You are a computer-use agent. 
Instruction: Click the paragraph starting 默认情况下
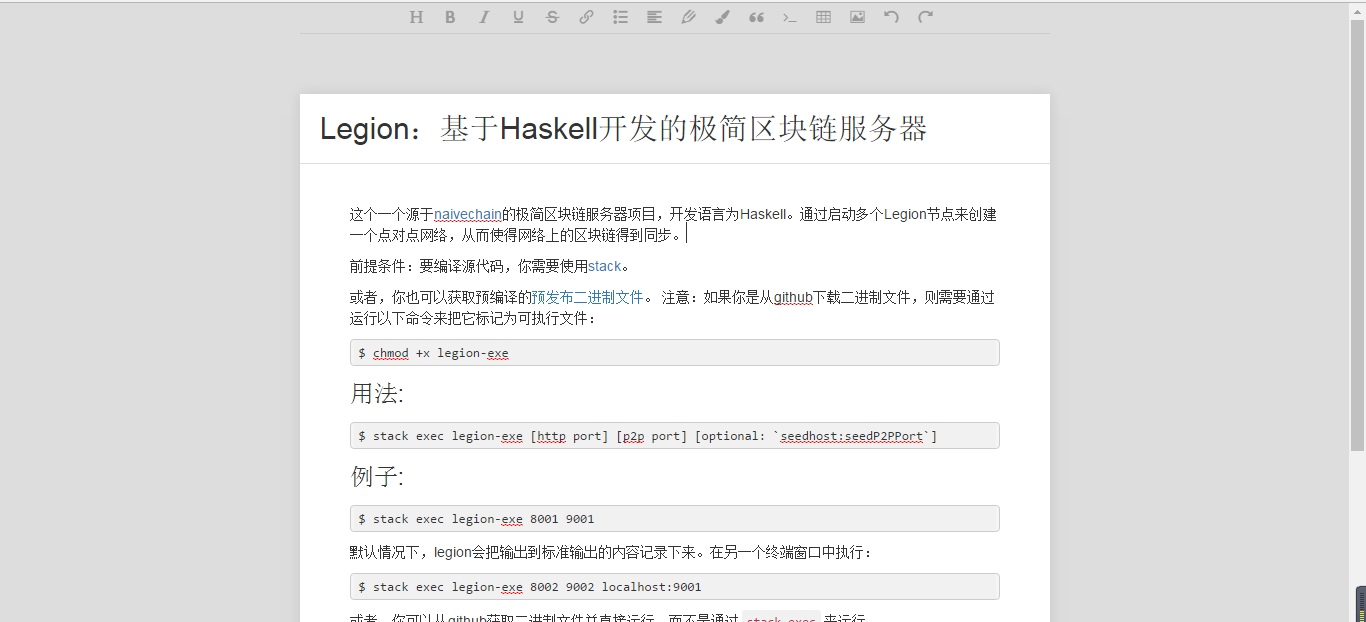pyautogui.click(x=611, y=552)
